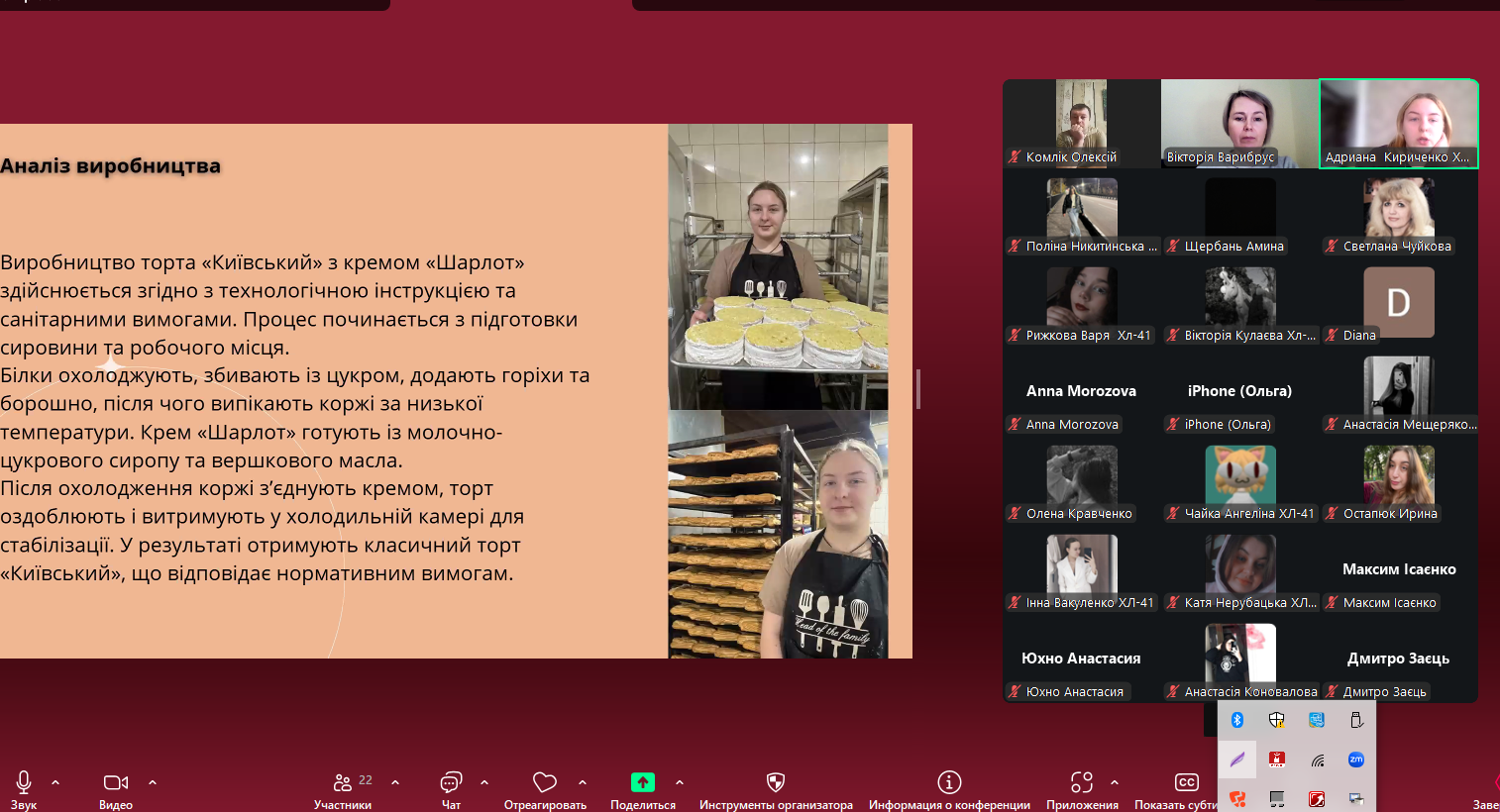Open the Чат chat panel icon
The image size is (1500, 812).
[x=451, y=782]
